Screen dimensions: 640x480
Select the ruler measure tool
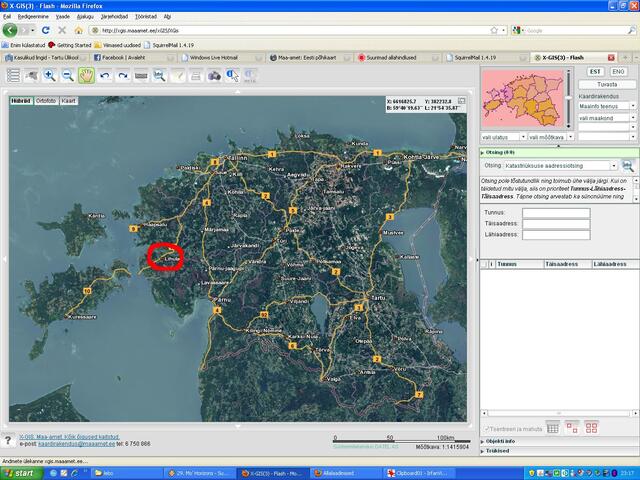point(141,76)
